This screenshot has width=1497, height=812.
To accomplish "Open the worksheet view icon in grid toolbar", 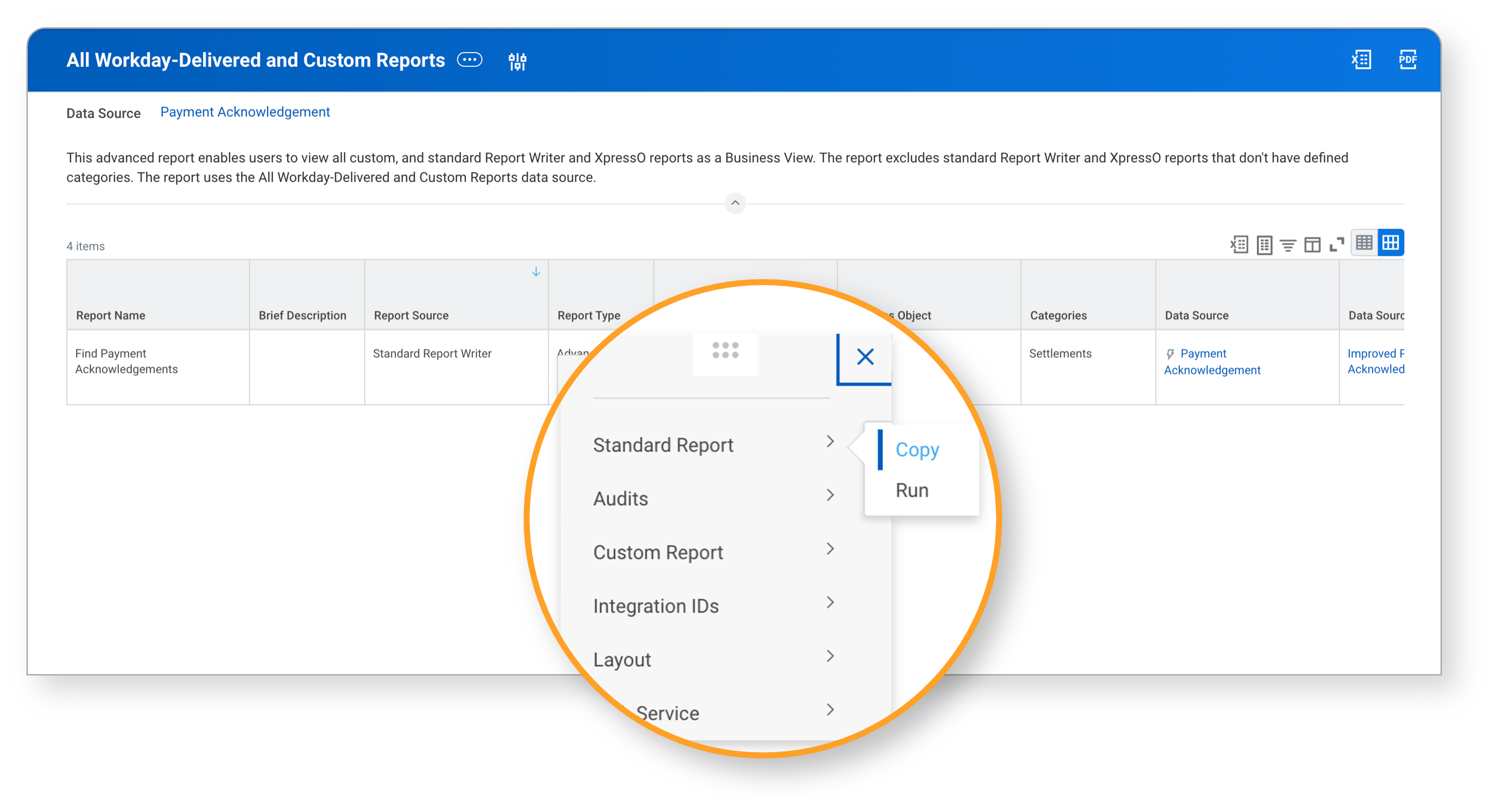I will pos(1264,245).
